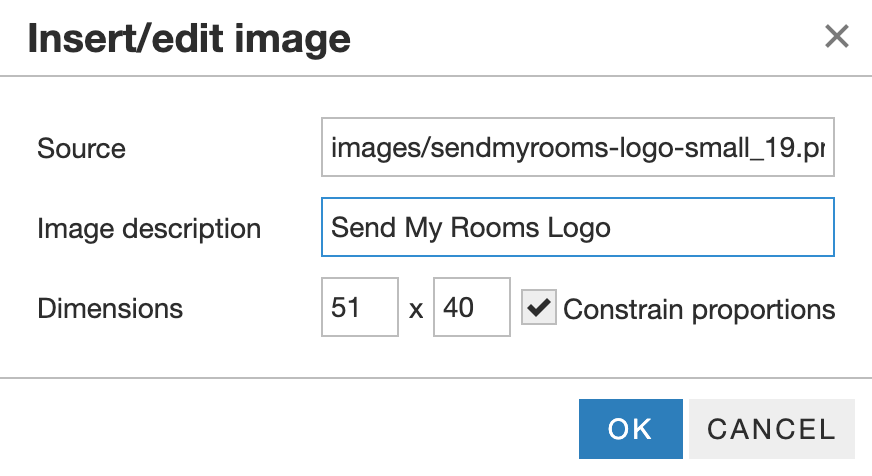Click the Image description label

pyautogui.click(x=149, y=229)
